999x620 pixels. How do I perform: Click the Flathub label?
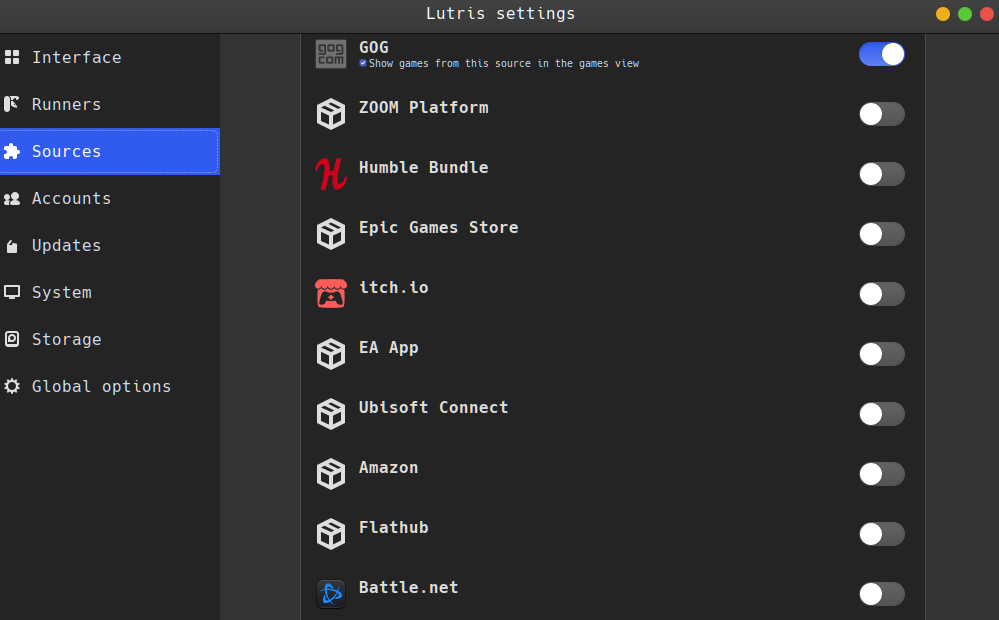(394, 528)
